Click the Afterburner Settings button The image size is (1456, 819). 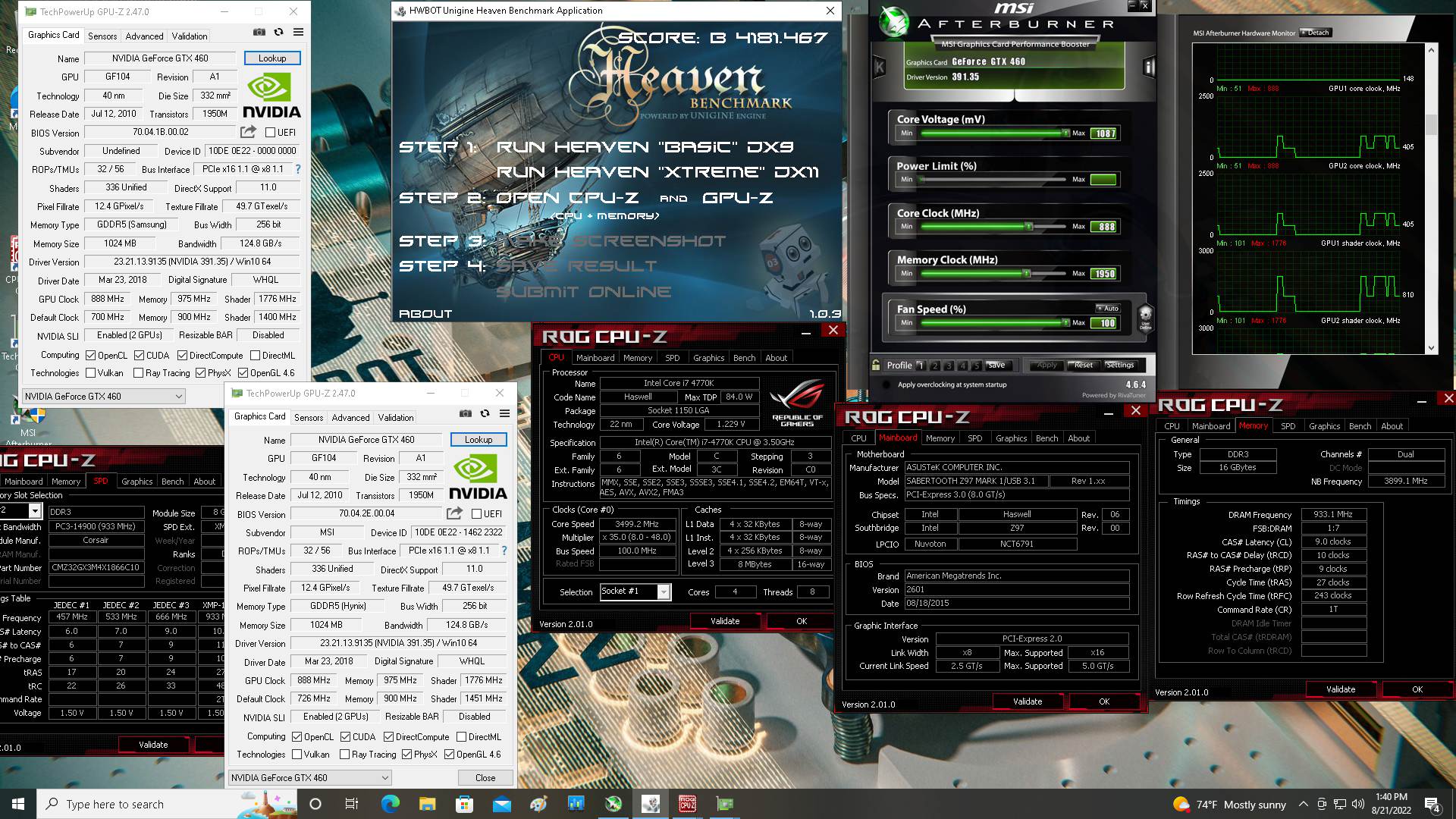click(x=1120, y=365)
